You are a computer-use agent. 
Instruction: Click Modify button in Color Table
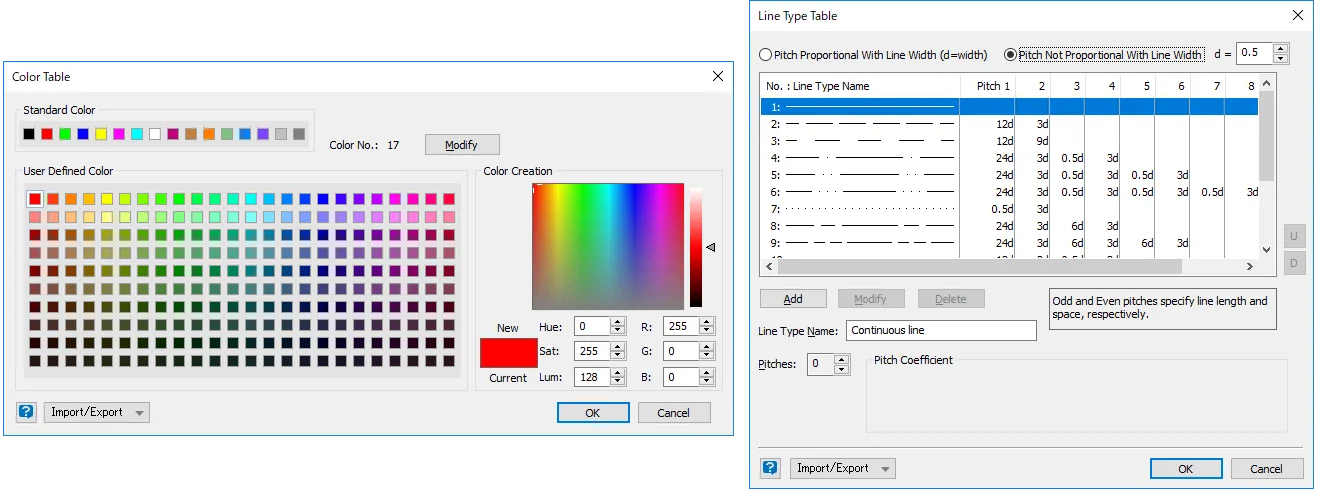coord(462,145)
